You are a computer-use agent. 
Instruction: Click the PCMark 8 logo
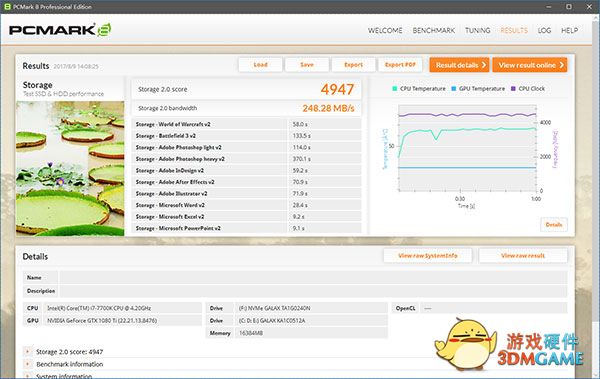(x=60, y=30)
